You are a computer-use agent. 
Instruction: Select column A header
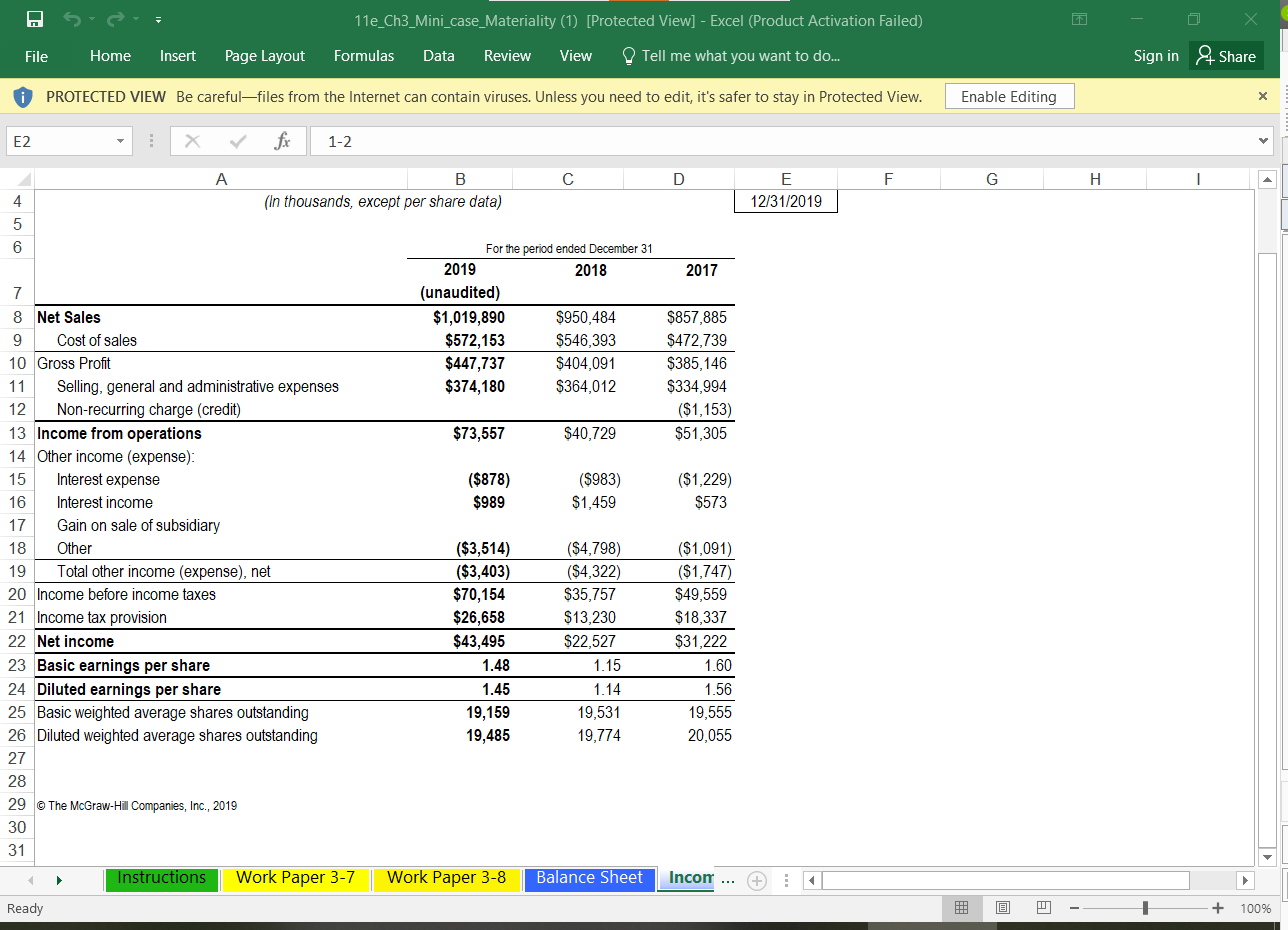221,179
